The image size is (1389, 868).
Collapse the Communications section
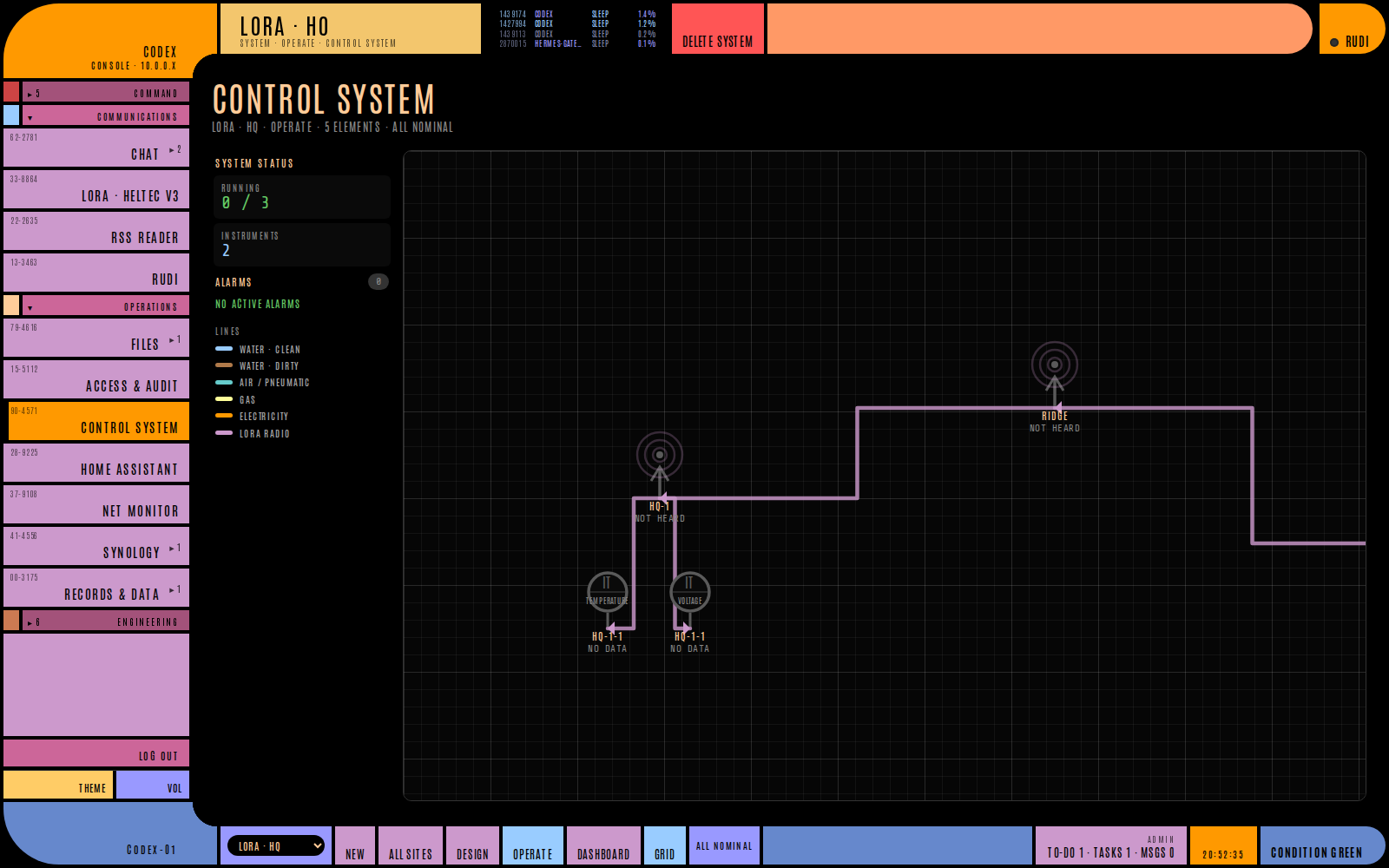(105, 115)
